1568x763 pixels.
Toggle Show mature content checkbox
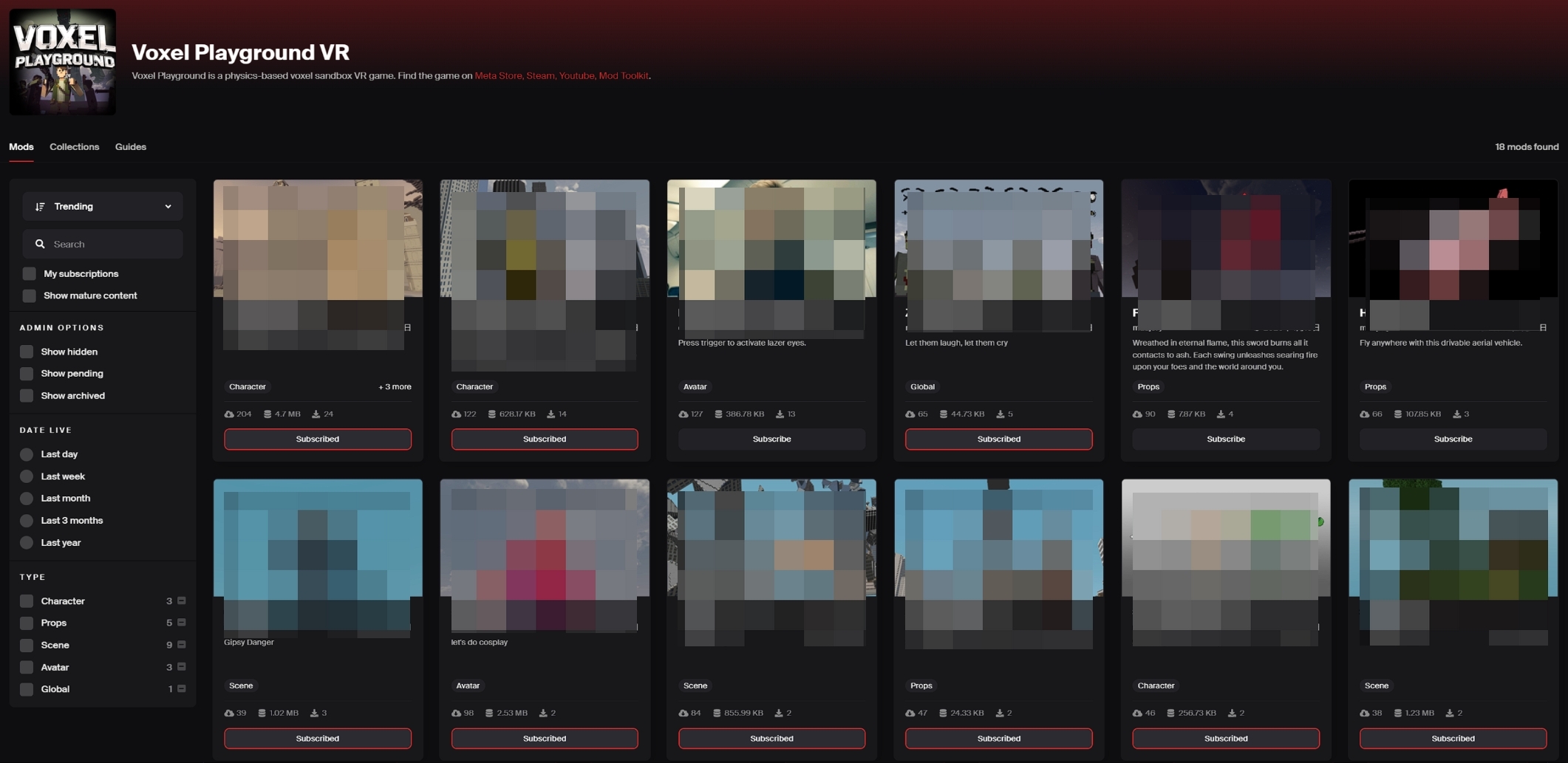[x=29, y=295]
